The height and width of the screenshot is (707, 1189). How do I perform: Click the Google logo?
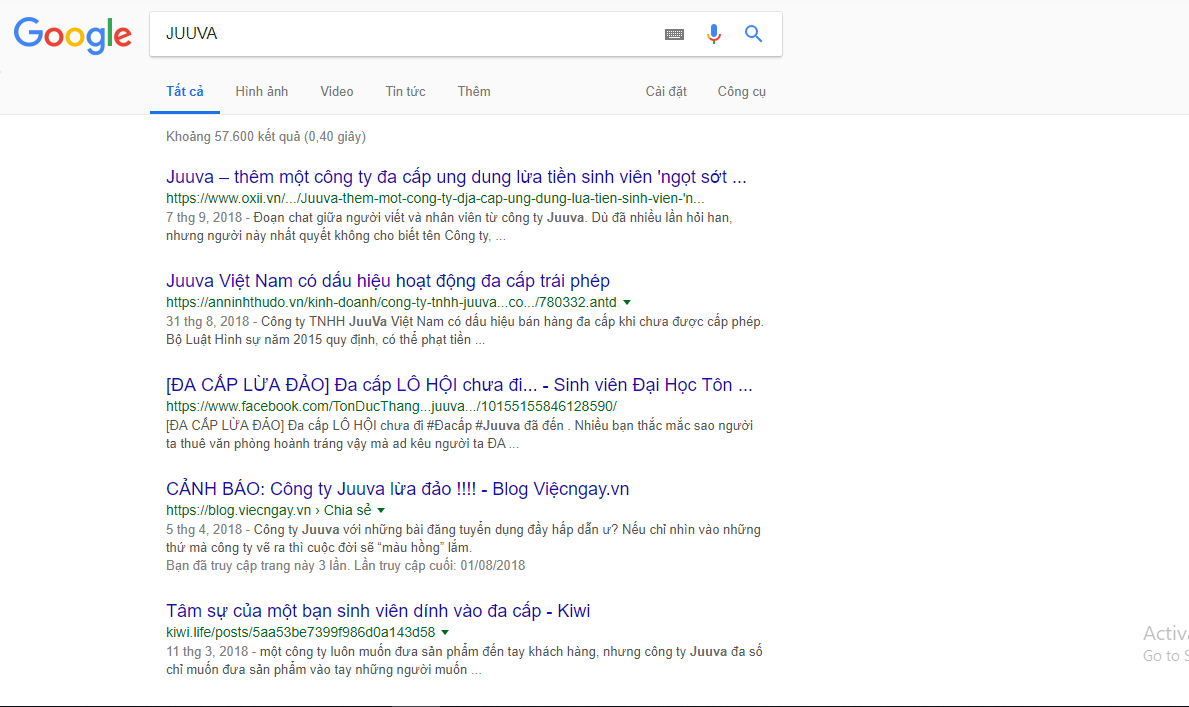(x=73, y=36)
